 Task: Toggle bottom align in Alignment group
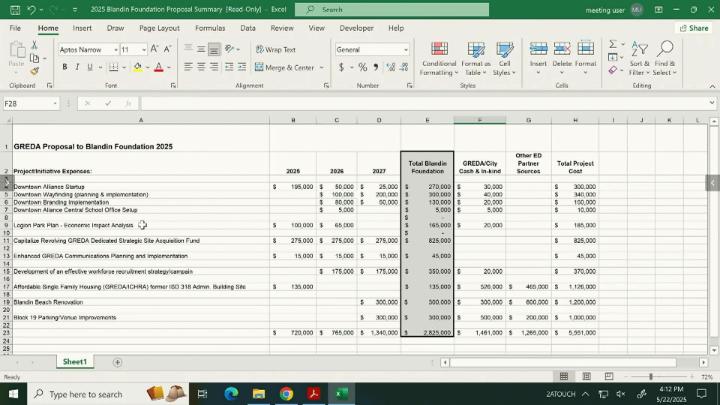point(214,49)
